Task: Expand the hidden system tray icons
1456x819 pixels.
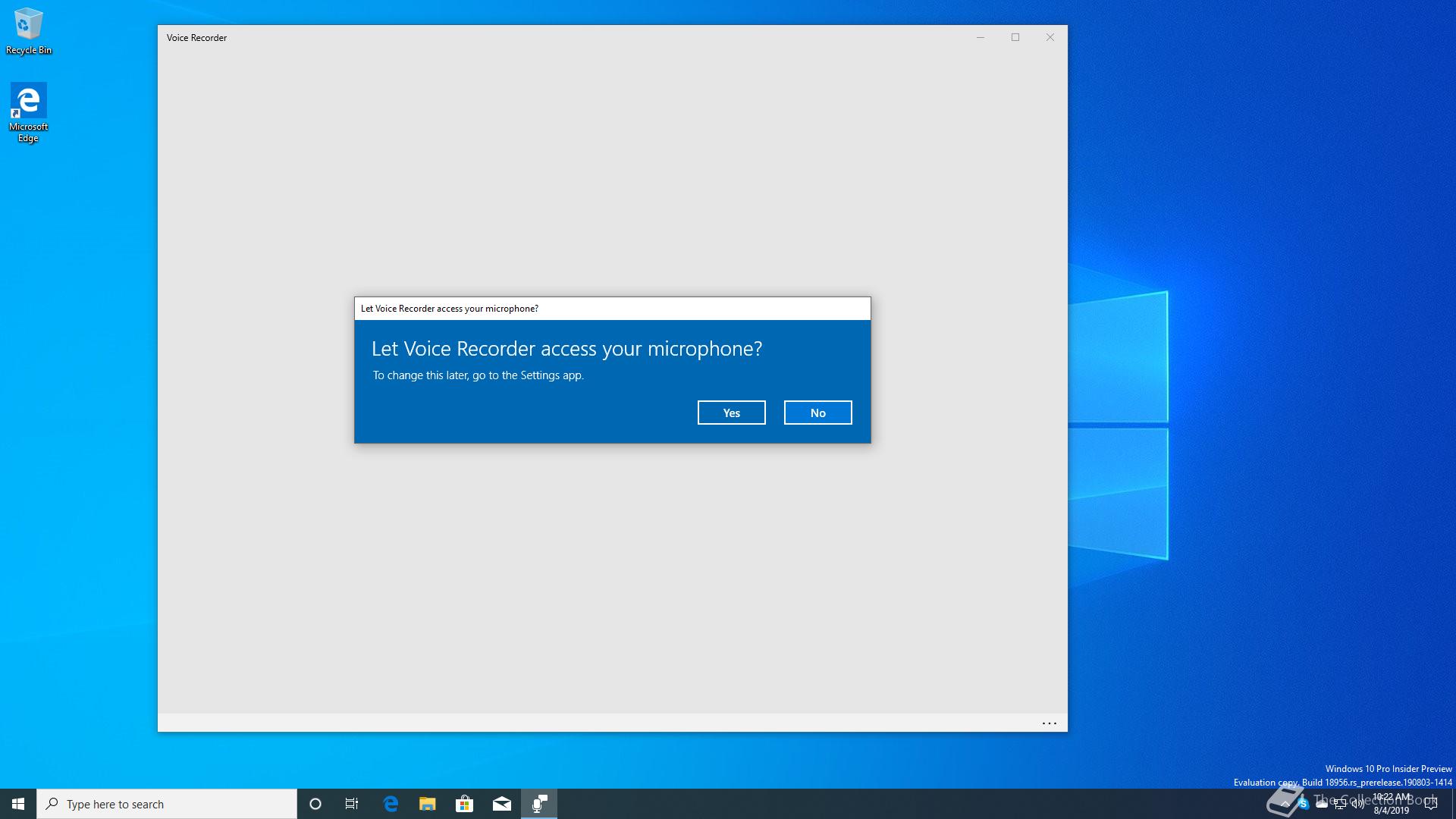Action: [1285, 804]
